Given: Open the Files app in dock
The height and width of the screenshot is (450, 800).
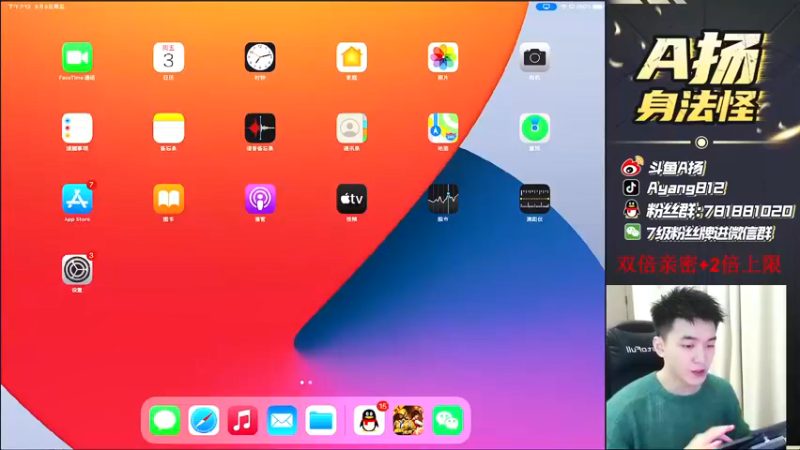Looking at the screenshot, I should click(x=320, y=421).
